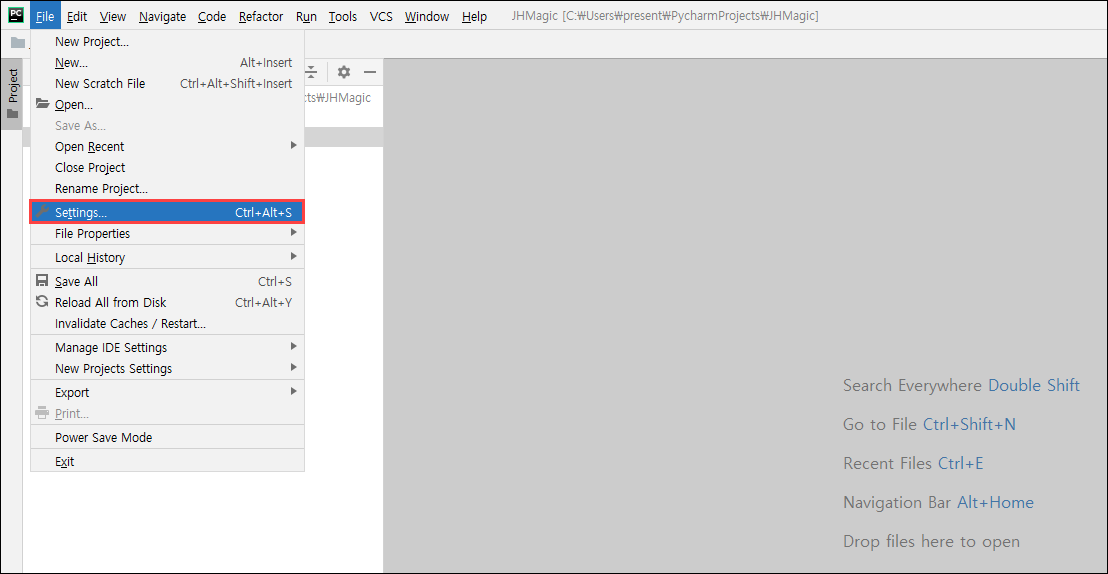This screenshot has height=574, width=1108.
Task: Select Reload All from Disk
Action: 167,303
